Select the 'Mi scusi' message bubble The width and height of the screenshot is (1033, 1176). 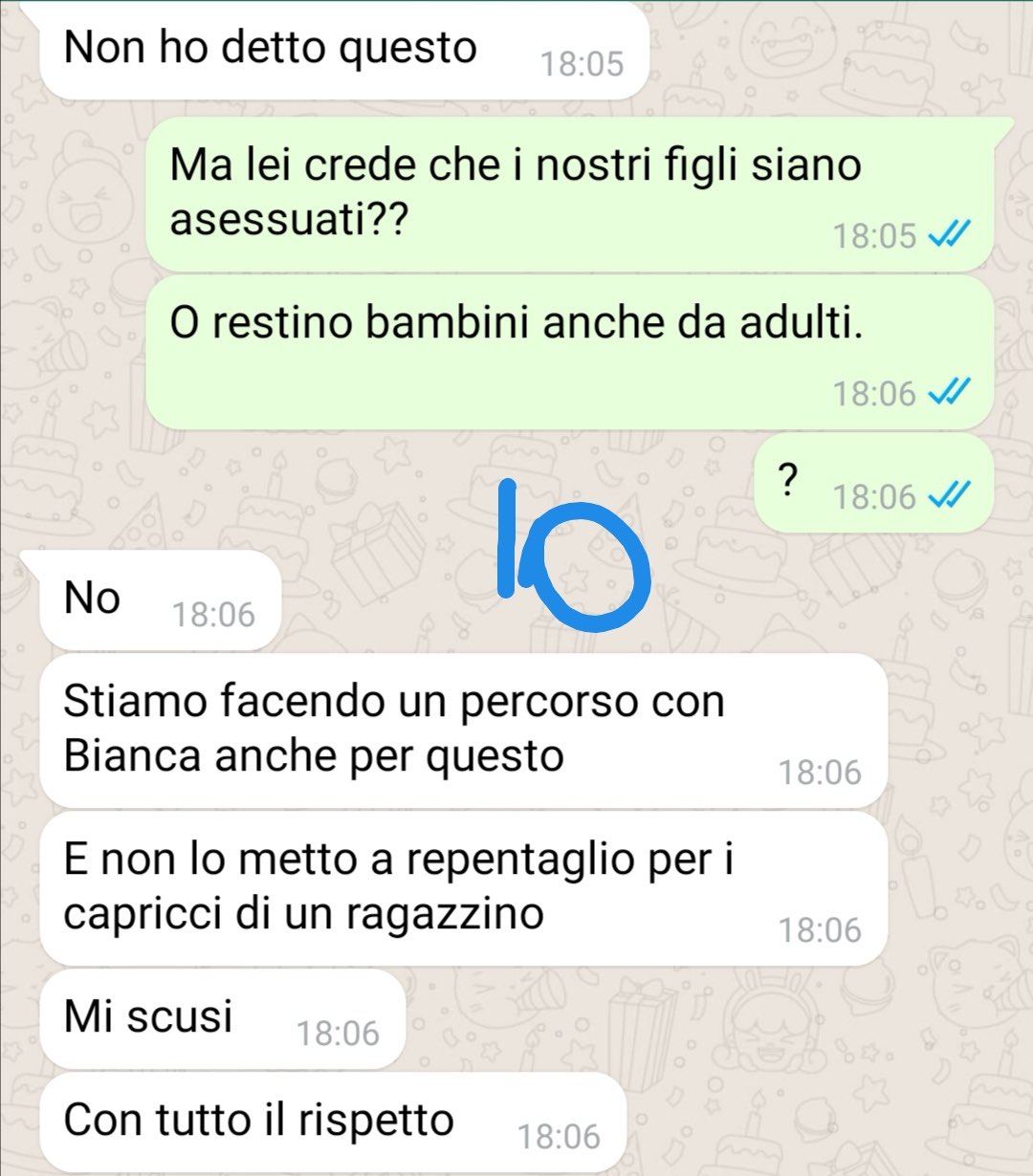[222, 1019]
